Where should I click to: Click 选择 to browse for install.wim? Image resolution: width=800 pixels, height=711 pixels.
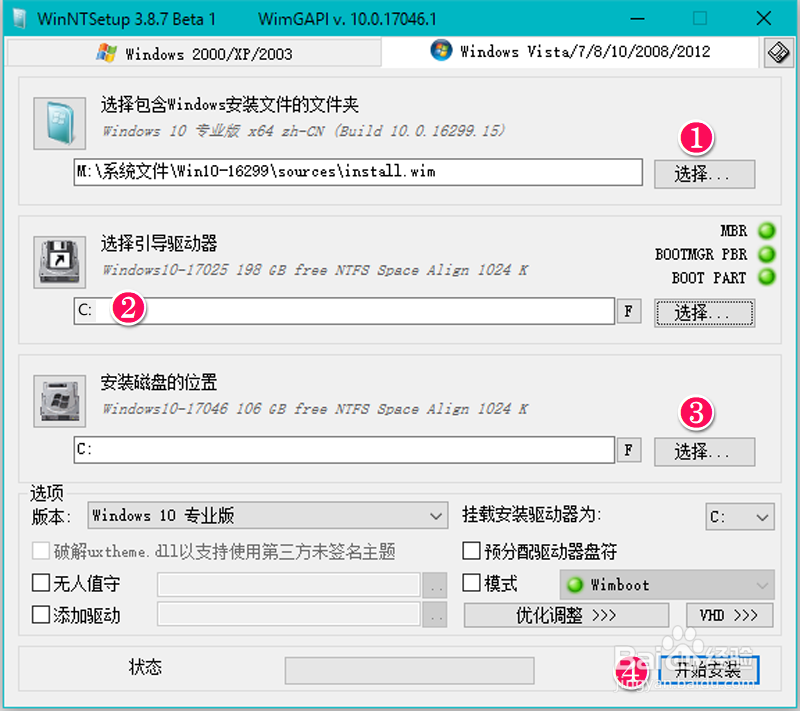(x=705, y=174)
